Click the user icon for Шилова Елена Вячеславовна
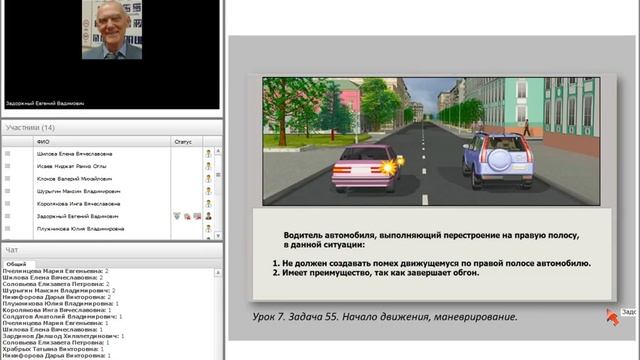 (208, 153)
